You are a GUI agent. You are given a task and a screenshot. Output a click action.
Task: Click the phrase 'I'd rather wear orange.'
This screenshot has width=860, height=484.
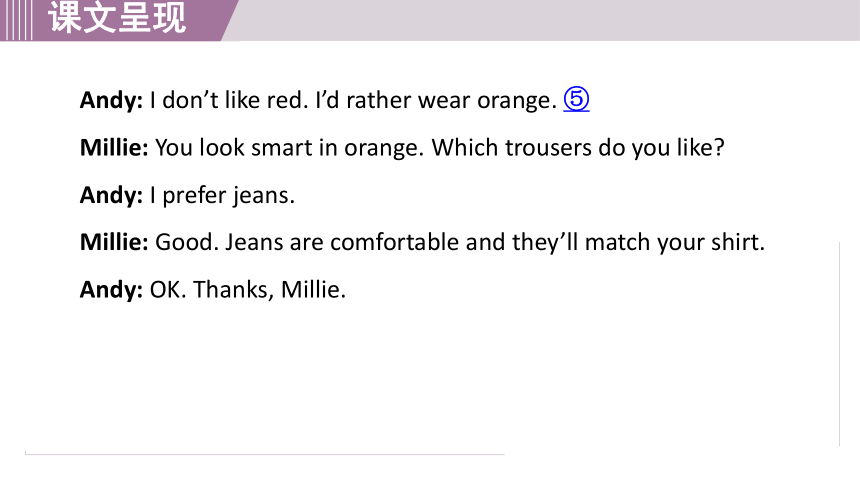pyautogui.click(x=437, y=100)
